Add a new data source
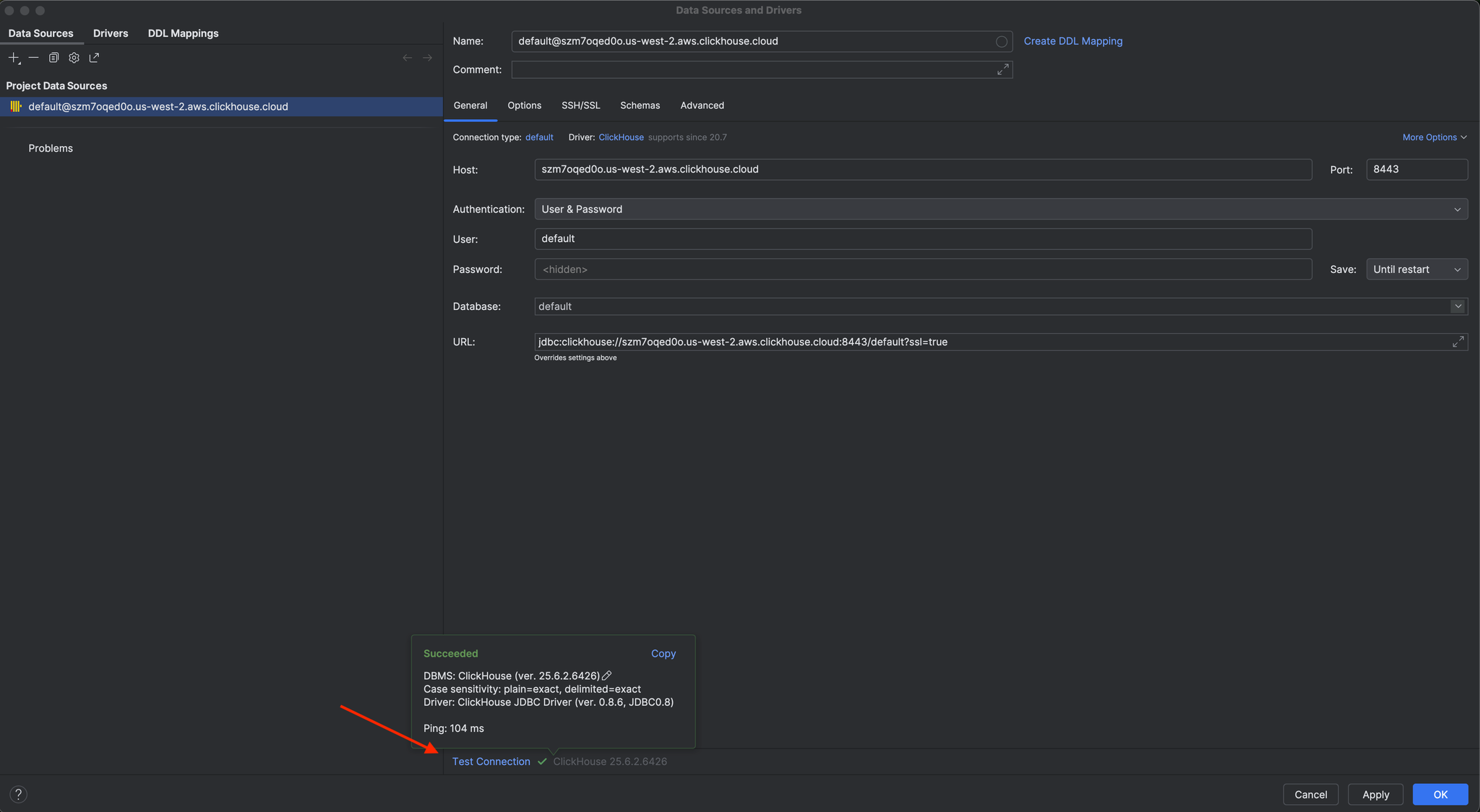1480x812 pixels. point(13,58)
